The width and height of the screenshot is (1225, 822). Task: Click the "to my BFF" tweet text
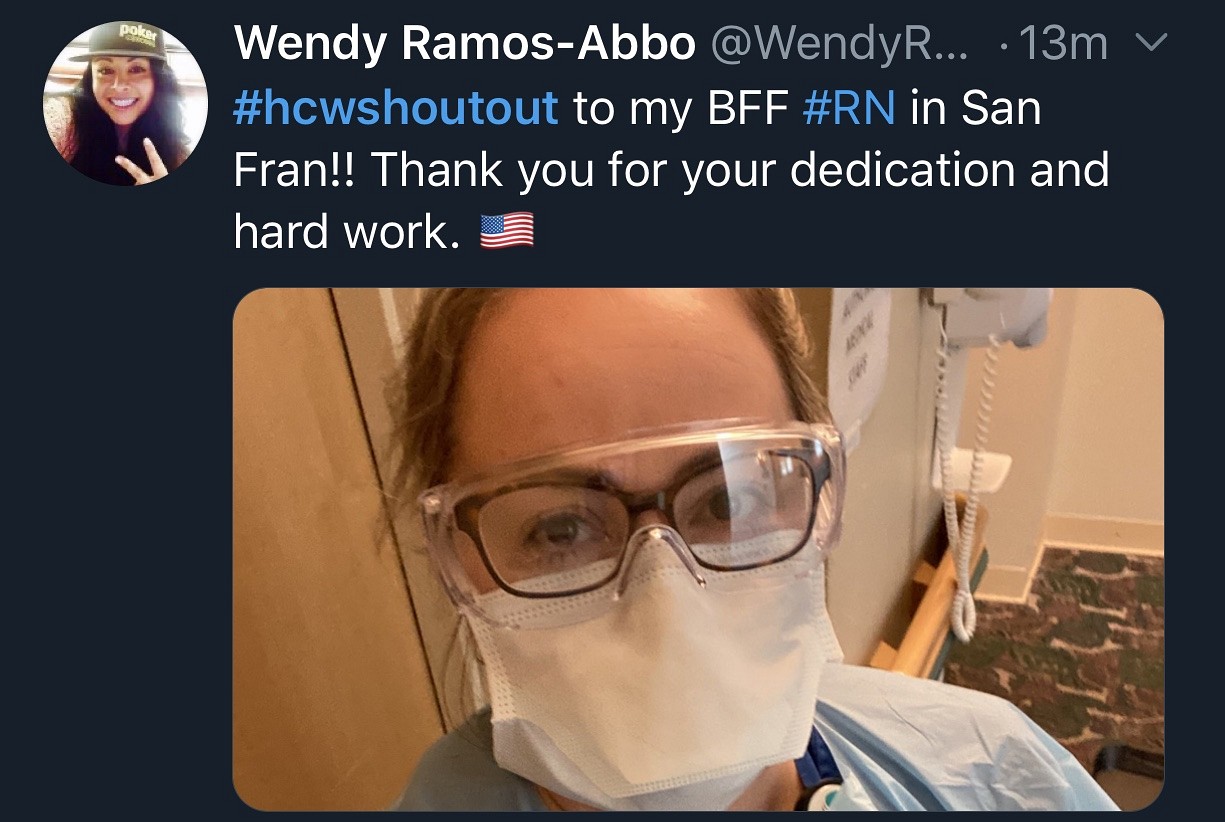coord(681,108)
